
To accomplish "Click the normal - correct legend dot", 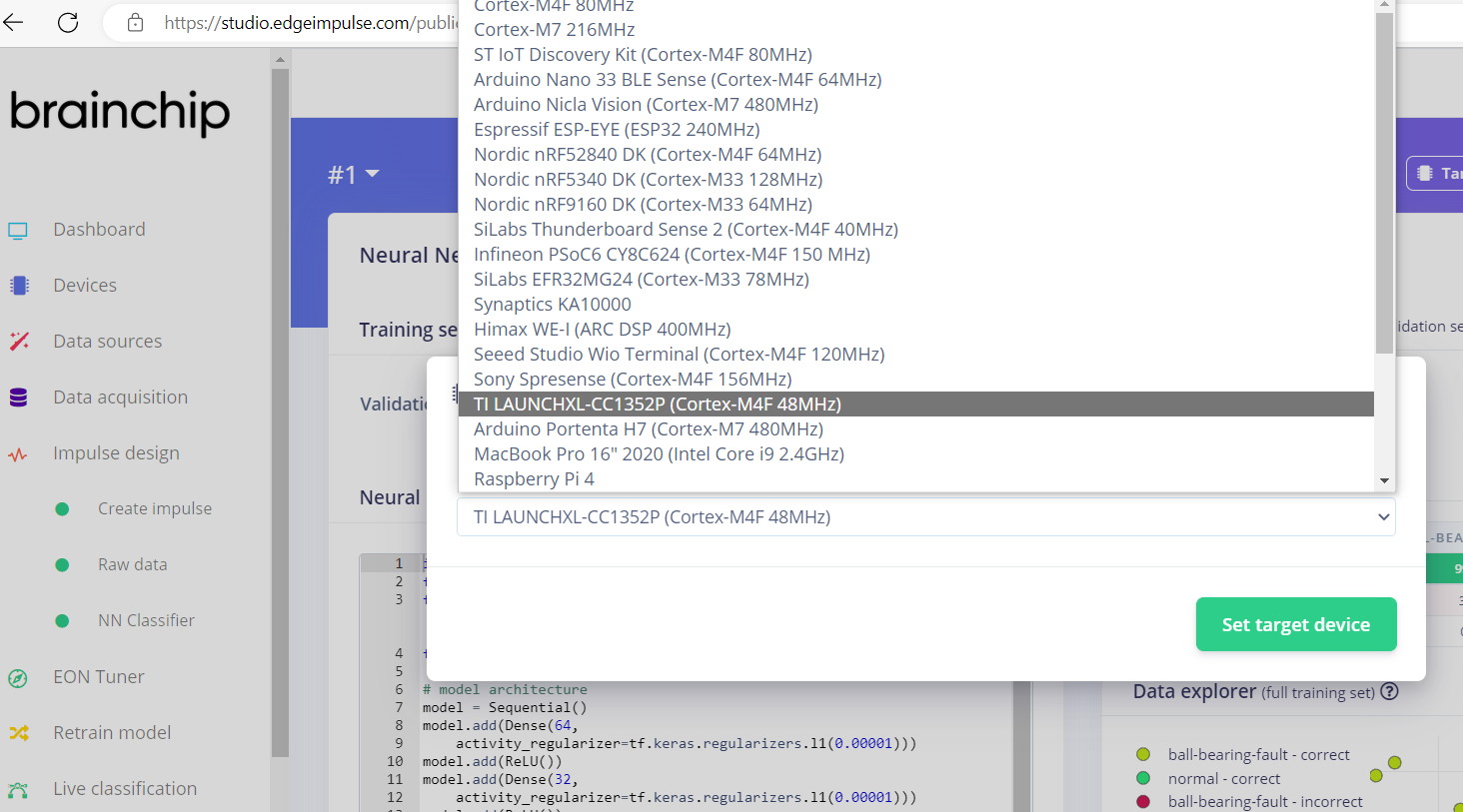I will pyautogui.click(x=1143, y=779).
